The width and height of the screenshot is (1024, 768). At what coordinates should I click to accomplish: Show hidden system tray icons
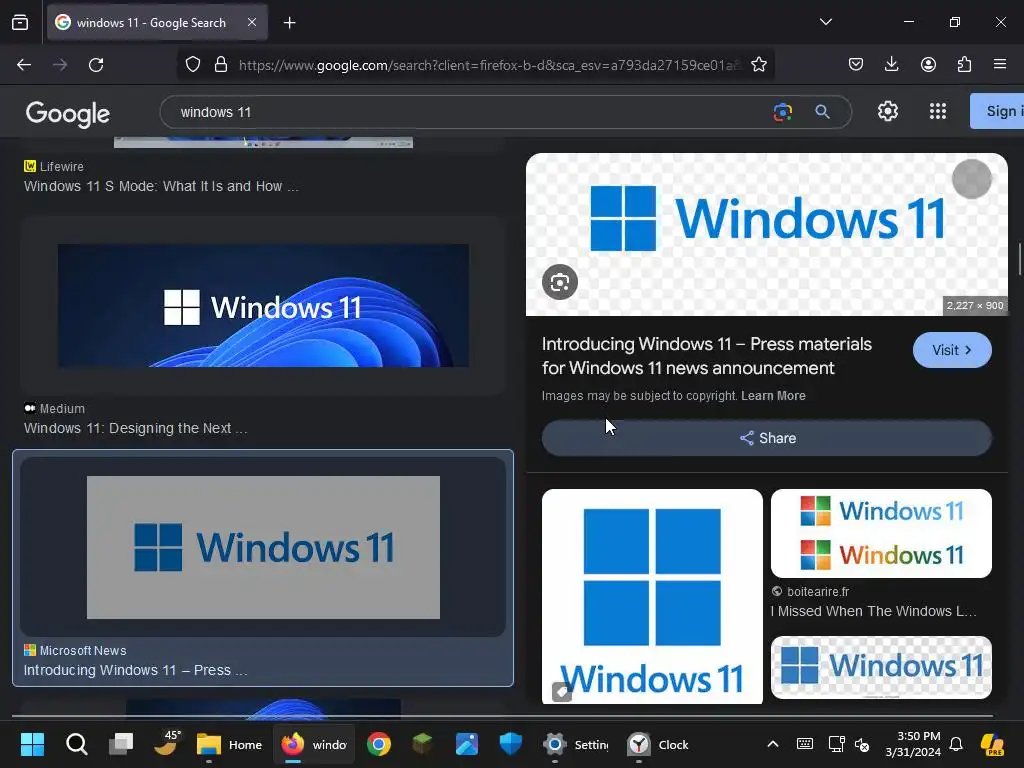coord(773,744)
